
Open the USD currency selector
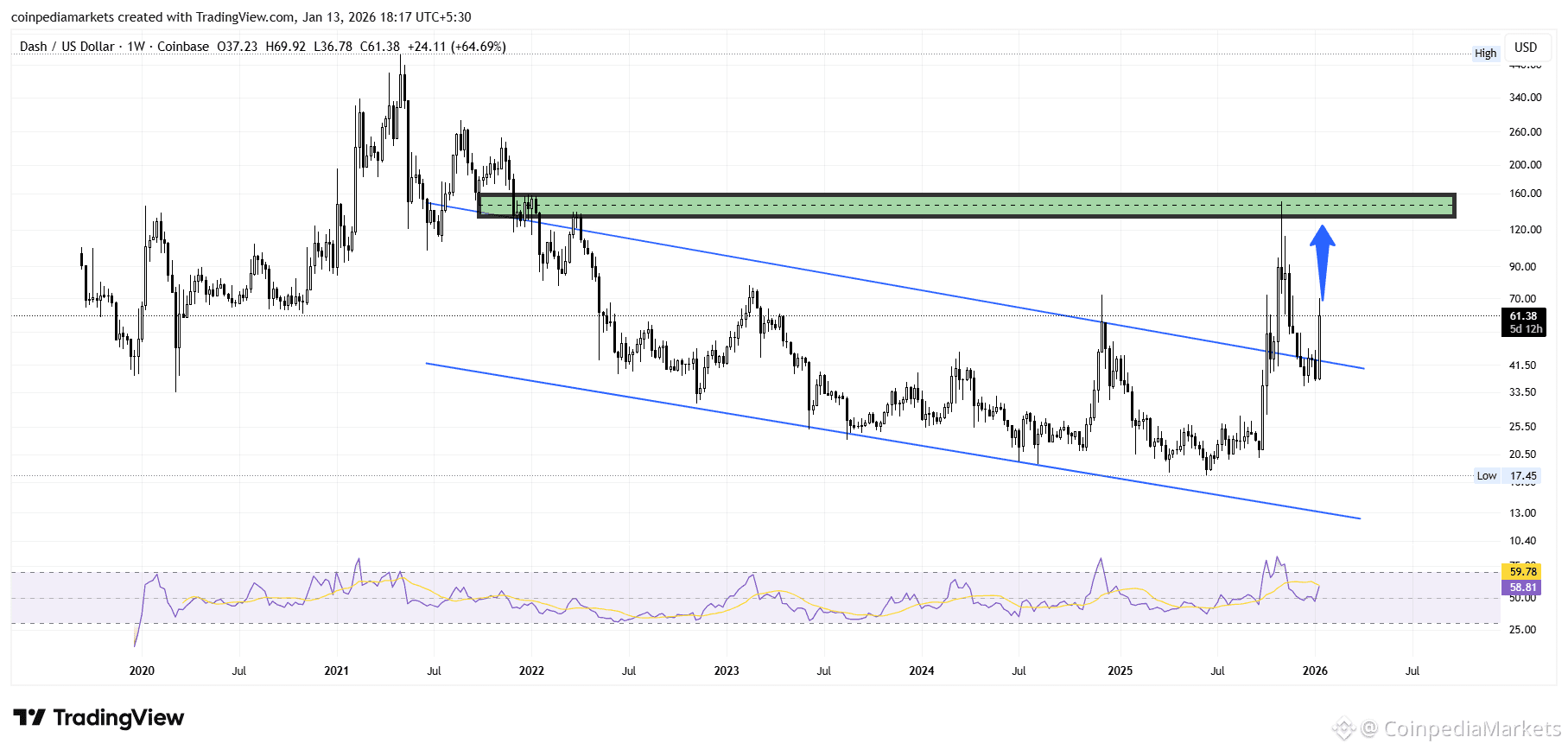click(1526, 48)
